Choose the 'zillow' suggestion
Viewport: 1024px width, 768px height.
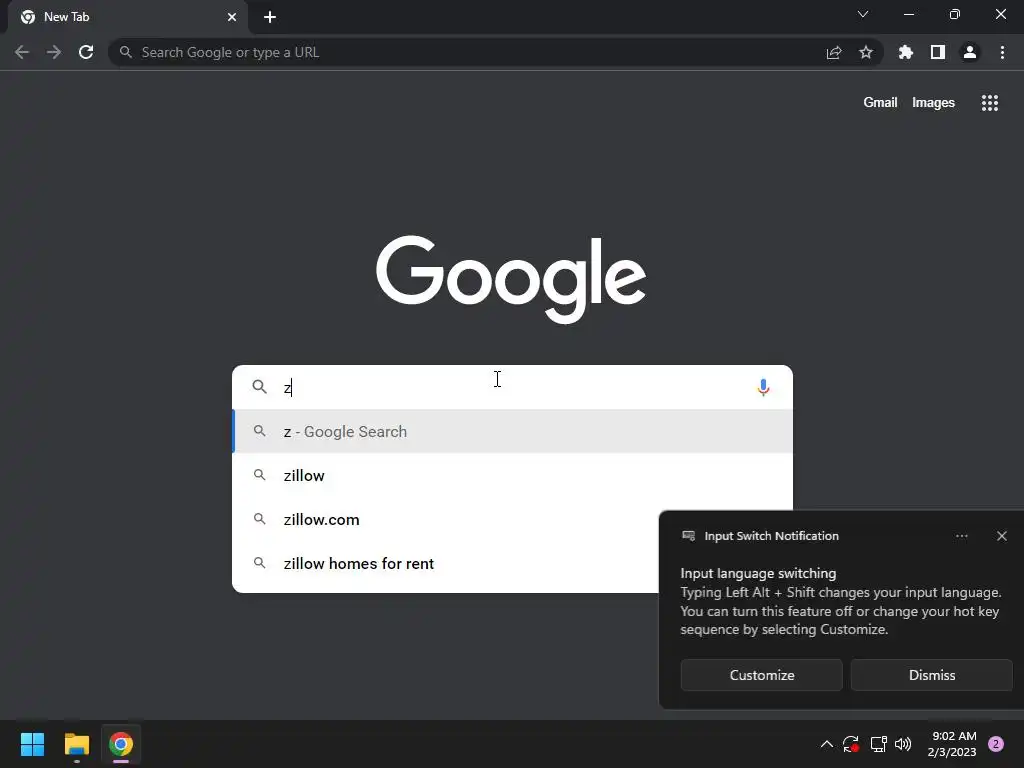pos(513,475)
